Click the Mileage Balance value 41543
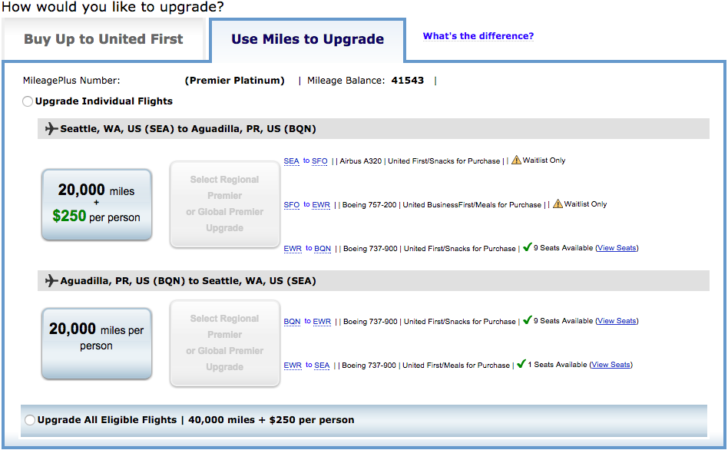 point(408,80)
